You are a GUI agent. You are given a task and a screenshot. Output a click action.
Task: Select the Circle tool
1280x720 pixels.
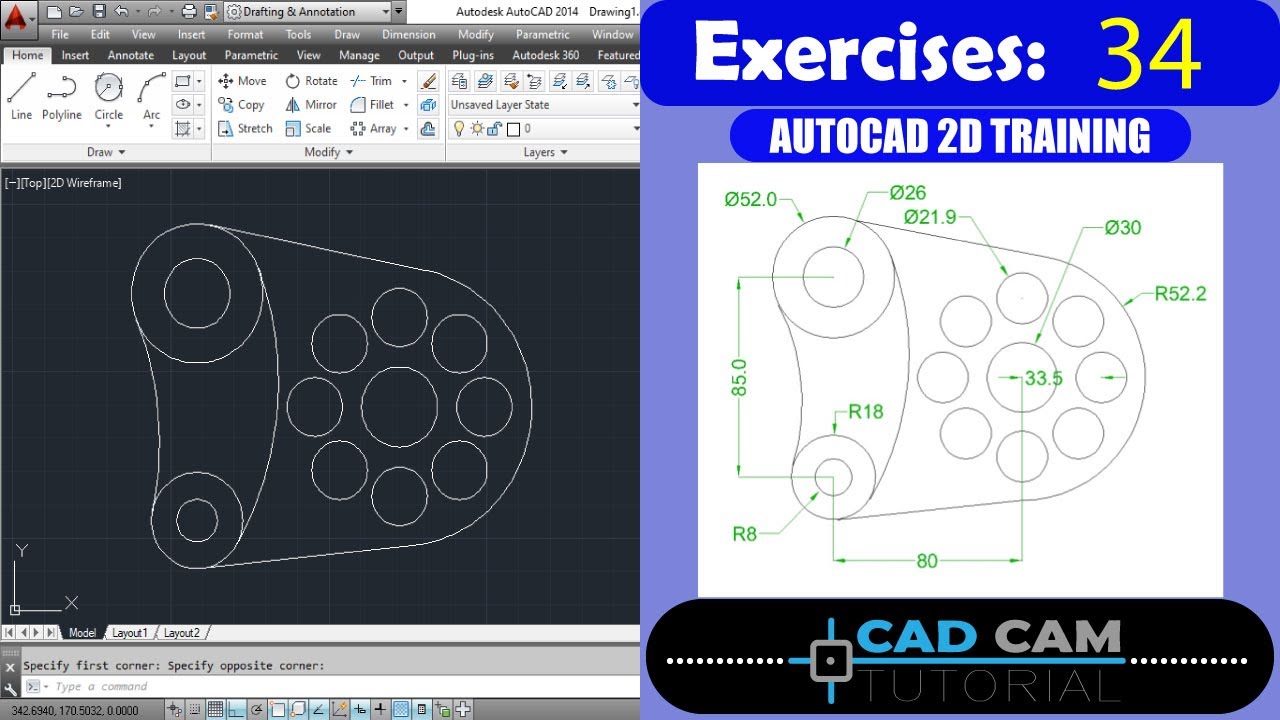point(109,97)
